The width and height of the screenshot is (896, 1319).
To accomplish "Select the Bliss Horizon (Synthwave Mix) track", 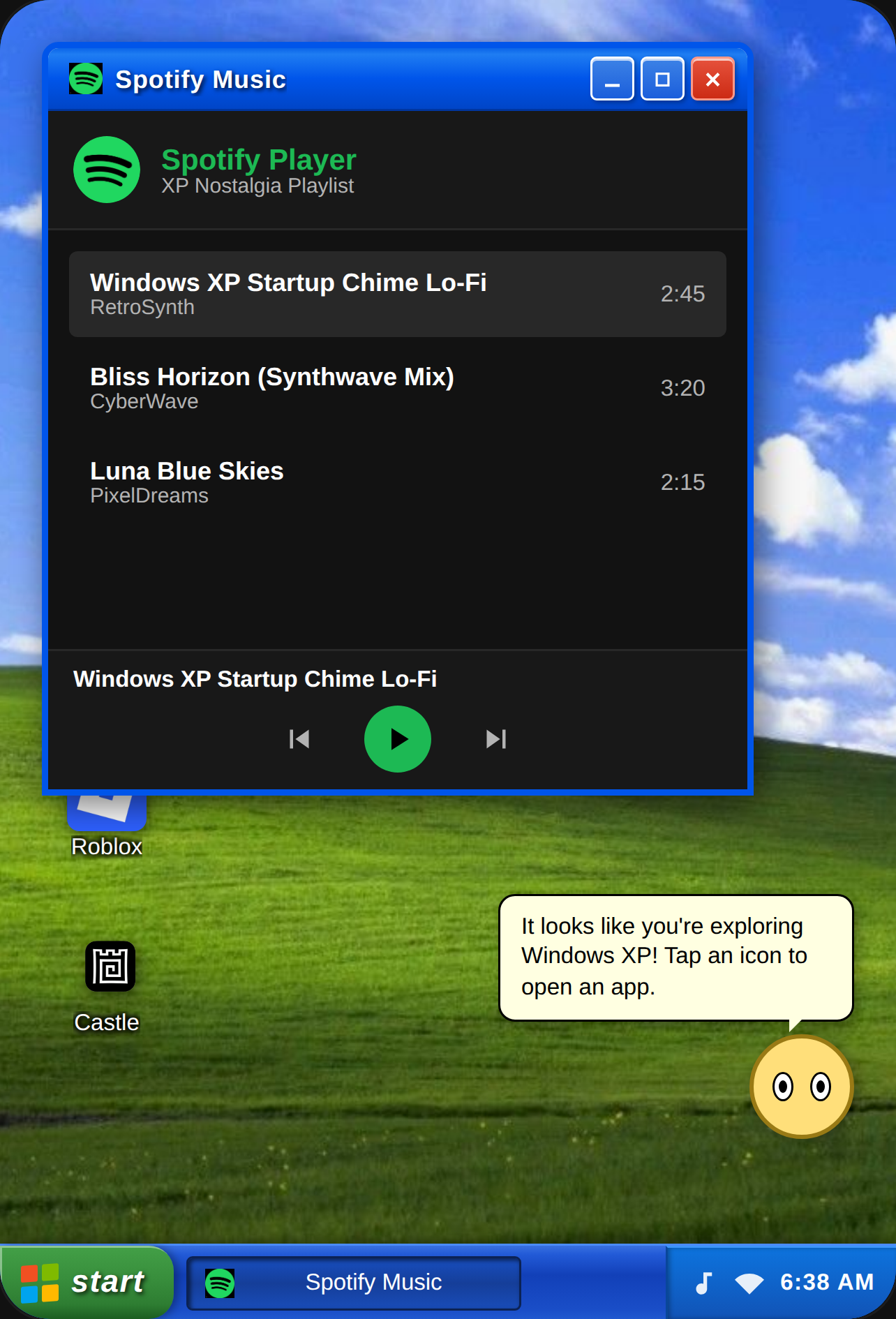I will pyautogui.click(x=398, y=388).
